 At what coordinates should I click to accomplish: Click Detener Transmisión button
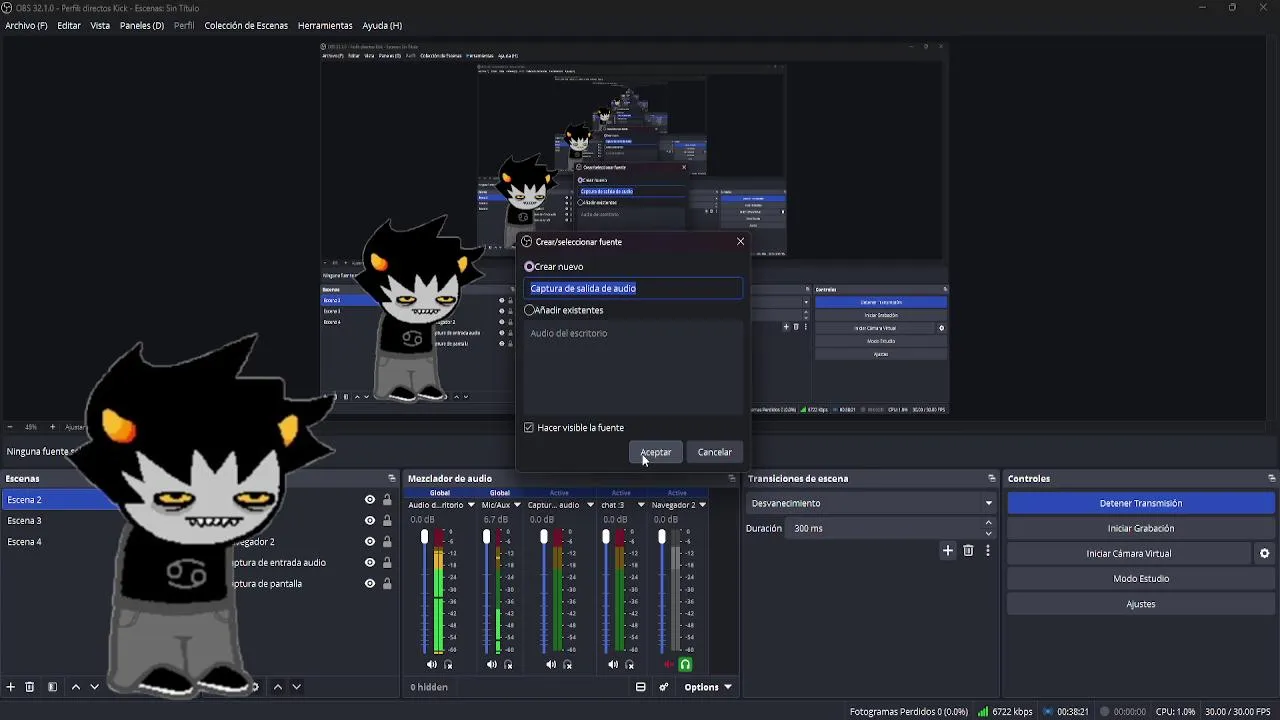(1141, 503)
